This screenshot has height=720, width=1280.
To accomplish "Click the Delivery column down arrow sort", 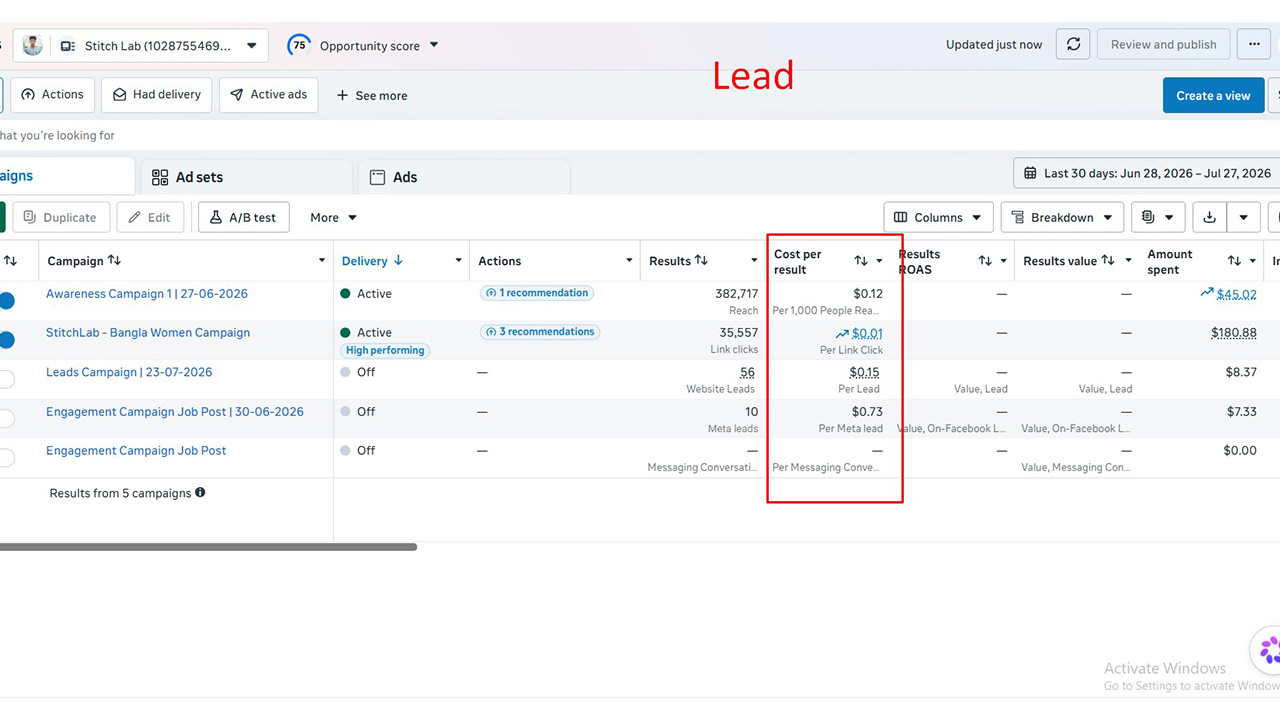I will click(x=398, y=260).
